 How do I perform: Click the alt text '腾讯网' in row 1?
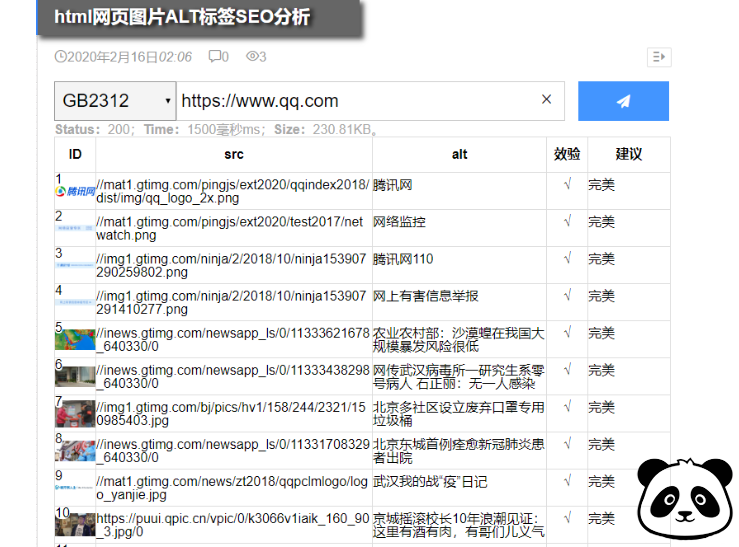(393, 185)
